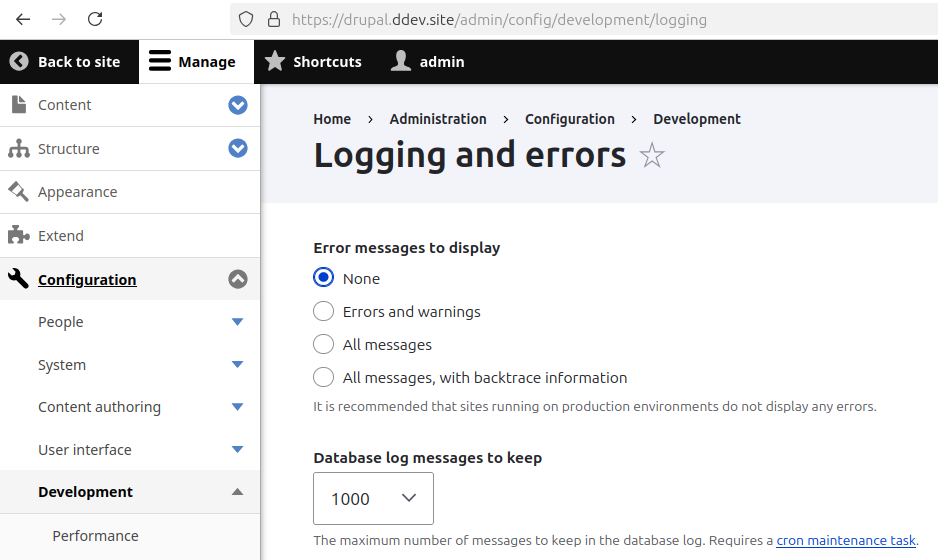938x560 pixels.
Task: Open the Extend menu item
Action: pyautogui.click(x=61, y=236)
